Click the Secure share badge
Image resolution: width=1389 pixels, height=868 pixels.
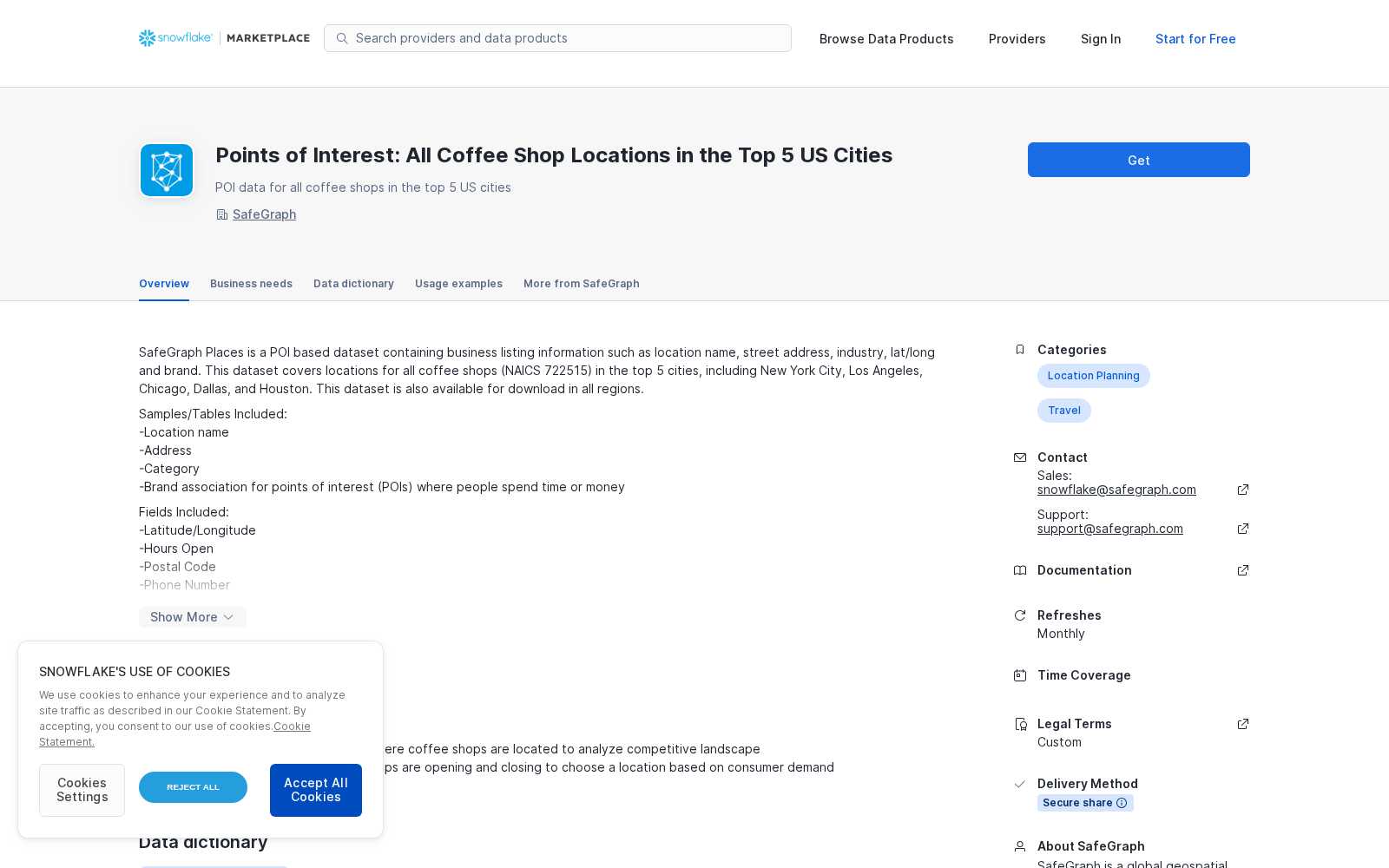1085,803
